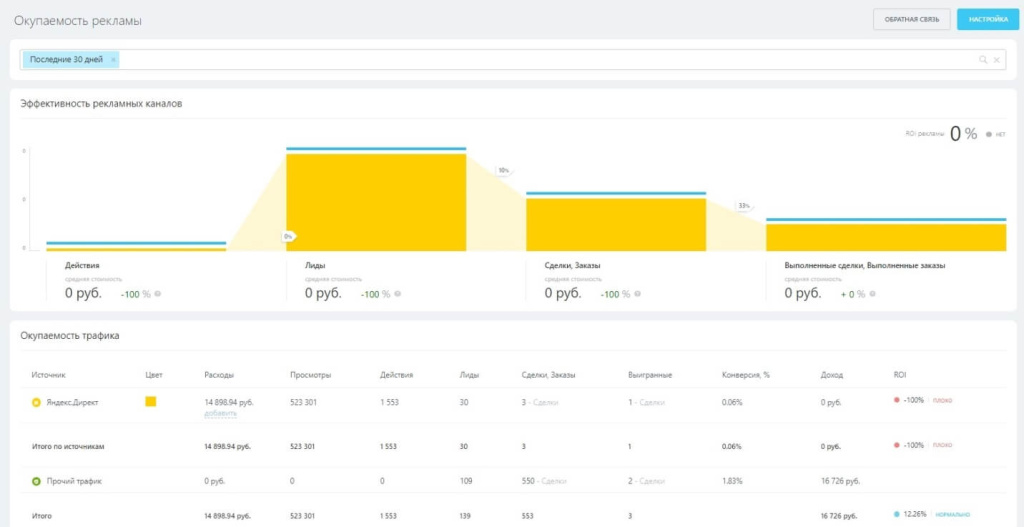Clear the filter field with the X icon
This screenshot has width=1024, height=527.
[996, 60]
